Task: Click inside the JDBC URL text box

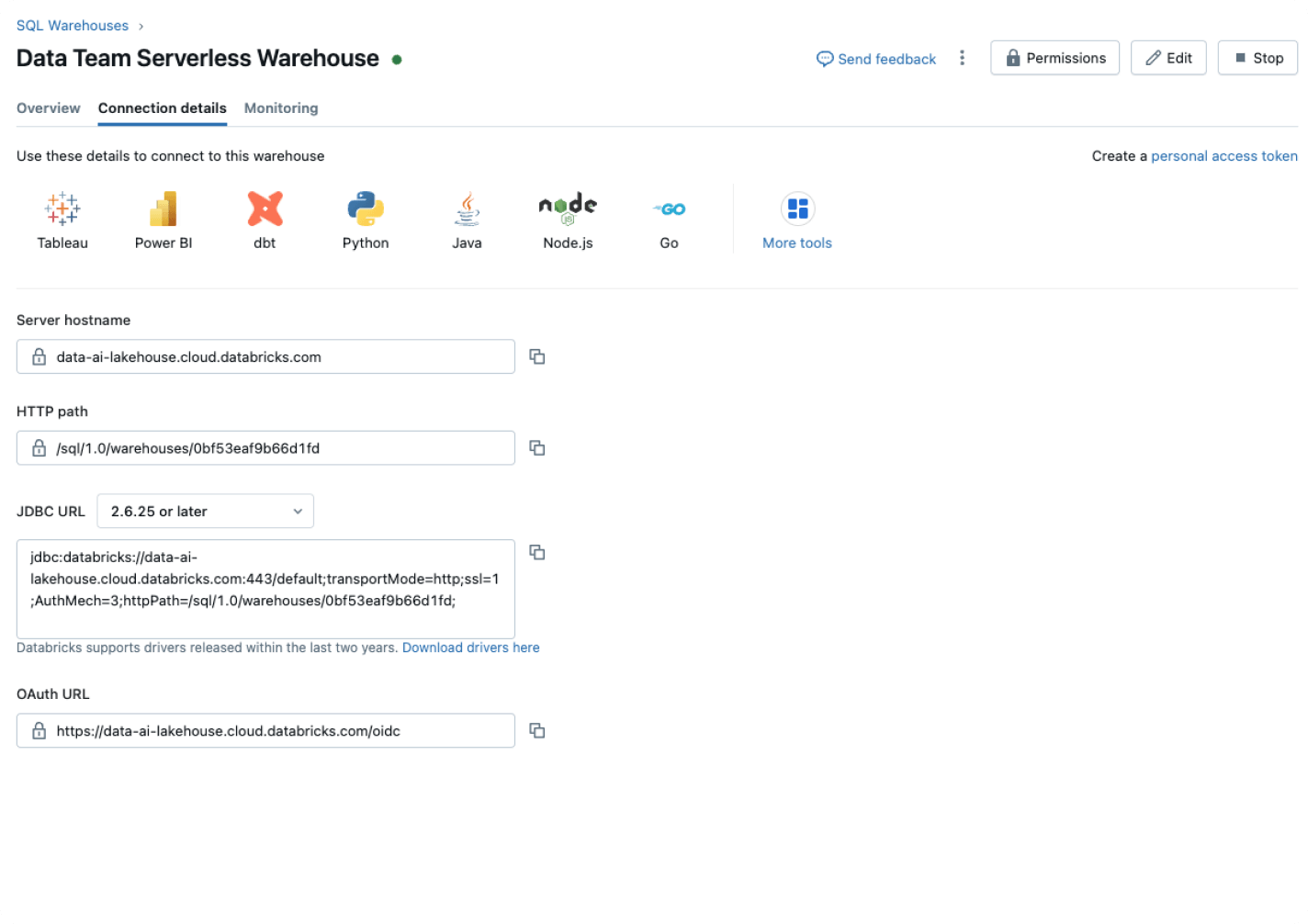Action: [265, 589]
